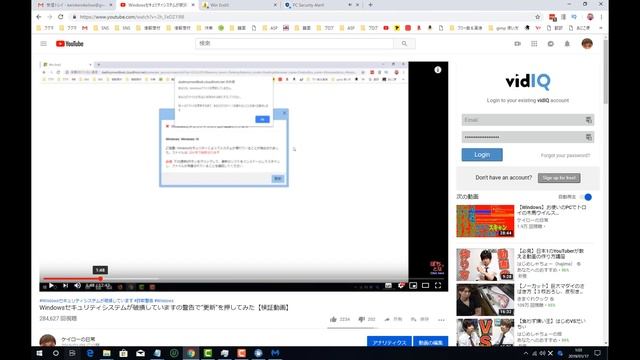640x360 pixels.
Task: Open the Chrome three-dot menu
Action: coord(601,17)
